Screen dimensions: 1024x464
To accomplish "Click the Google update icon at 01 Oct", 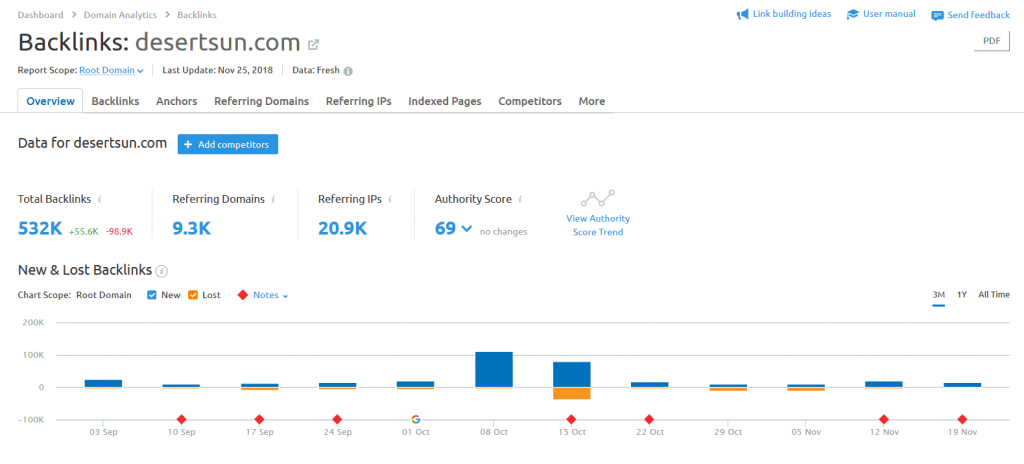I will pyautogui.click(x=415, y=419).
